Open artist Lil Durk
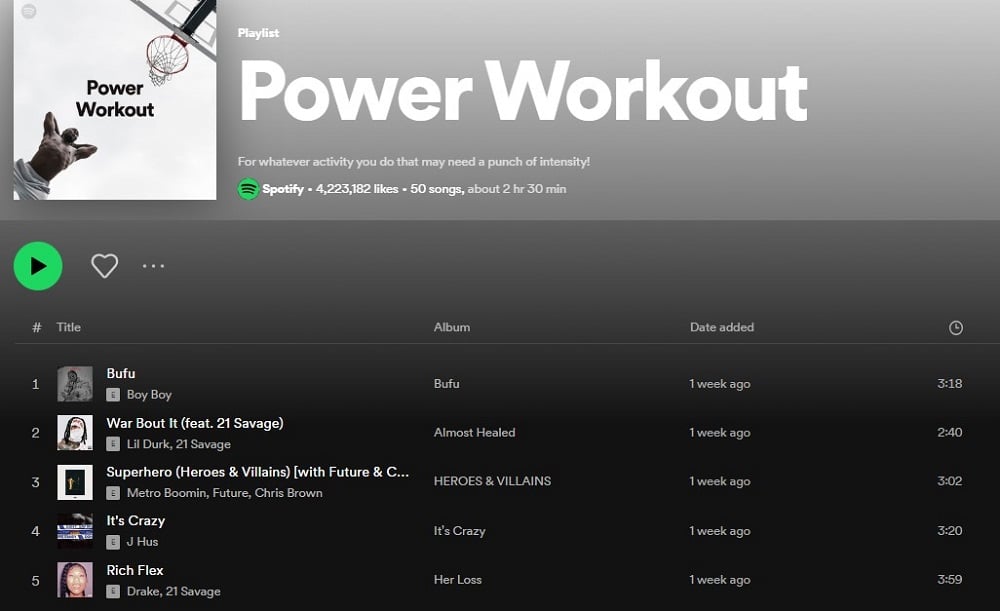 148,444
